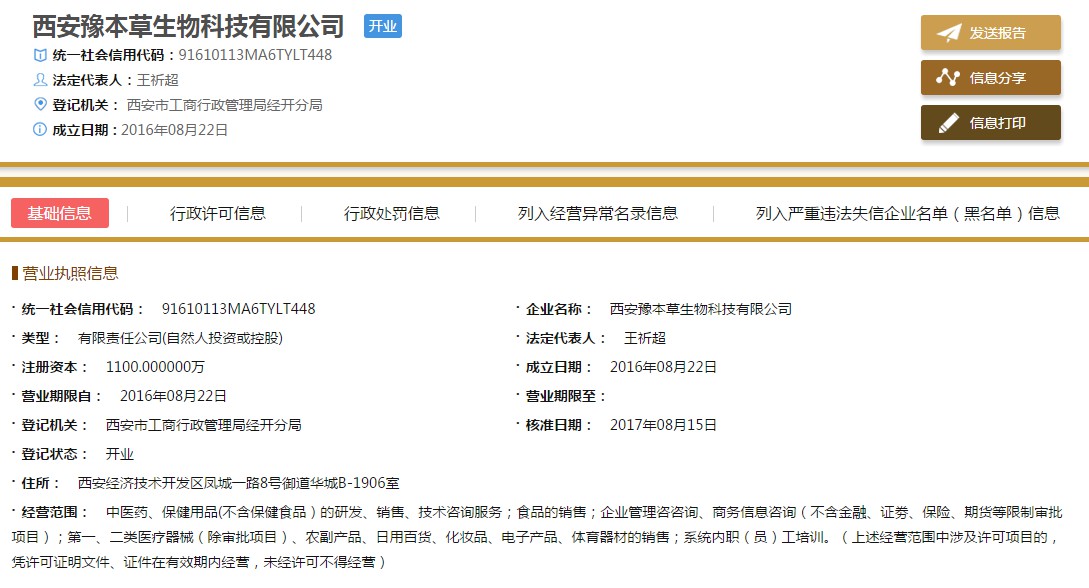Image resolution: width=1089 pixels, height=588 pixels.
Task: Open the 列入经营异常名录信息 tab
Action: pyautogui.click(x=598, y=213)
